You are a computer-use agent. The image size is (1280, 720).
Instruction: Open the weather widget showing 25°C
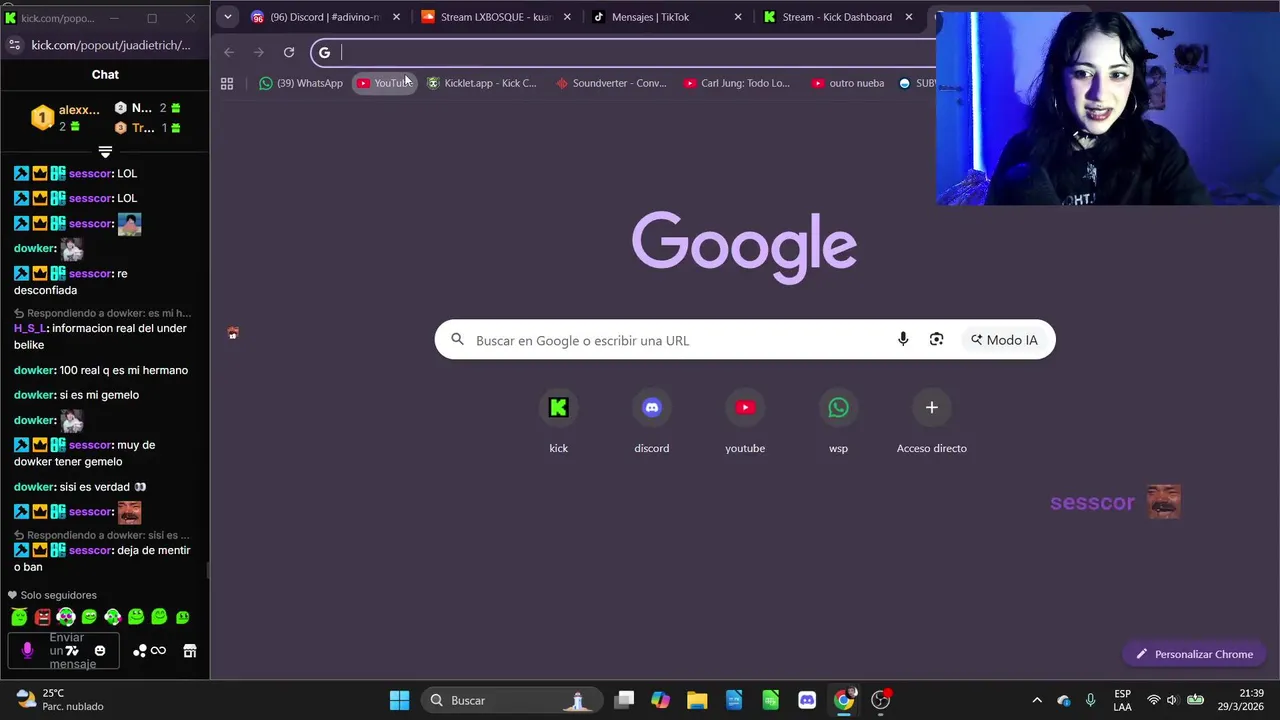pos(59,700)
